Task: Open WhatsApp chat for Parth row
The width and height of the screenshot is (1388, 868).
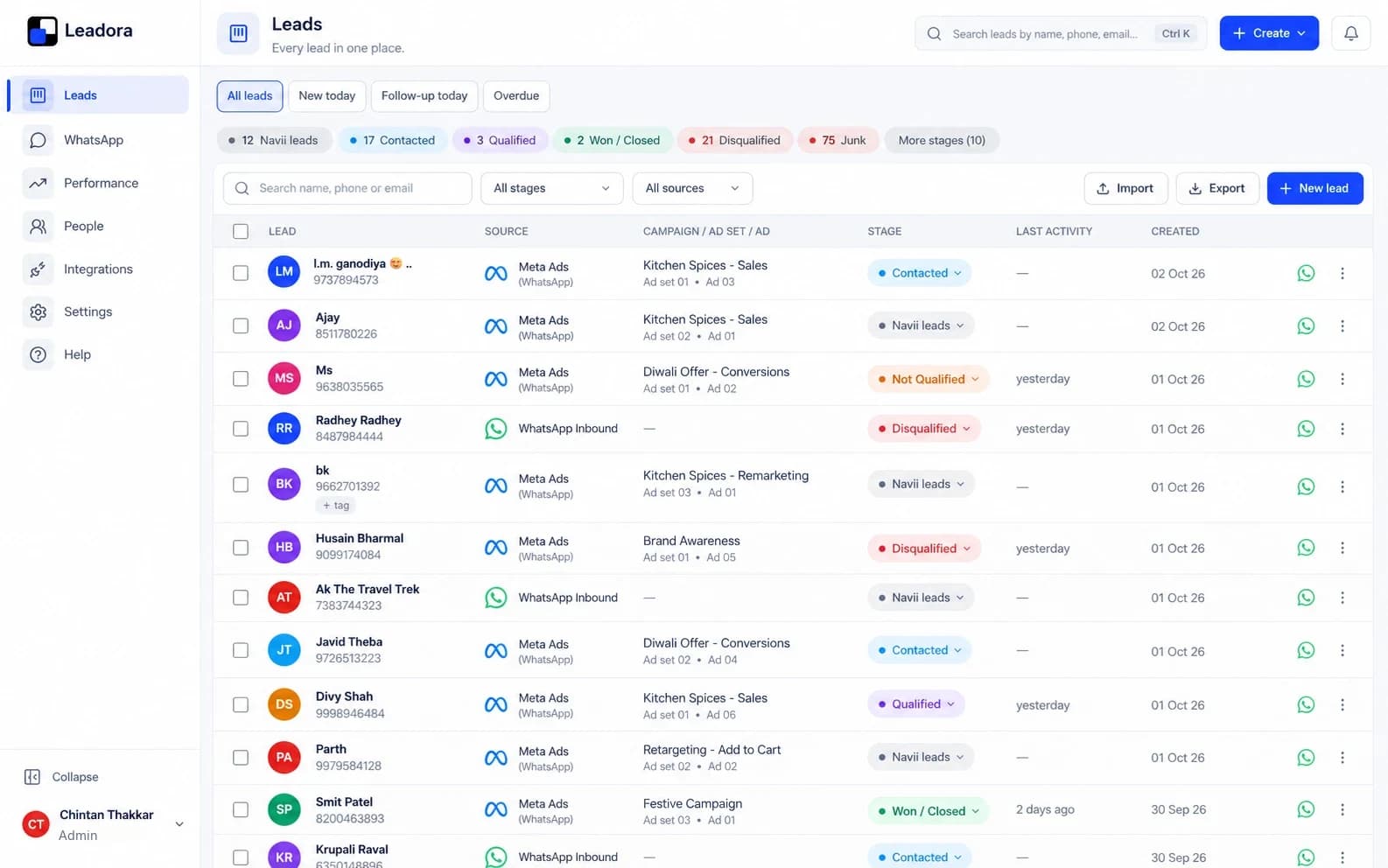Action: [1306, 758]
